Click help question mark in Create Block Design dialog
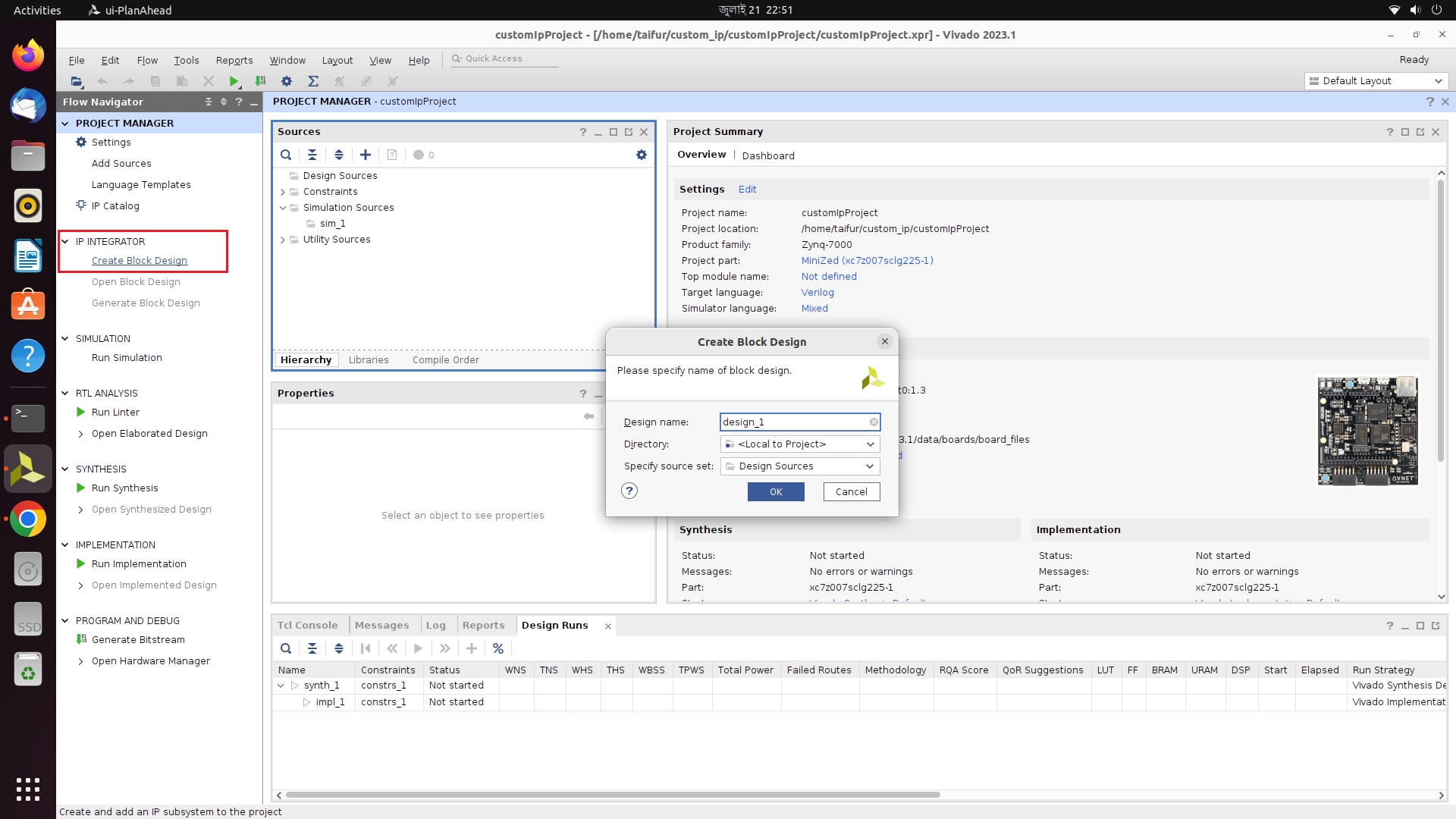The image size is (1456, 819). click(x=629, y=491)
